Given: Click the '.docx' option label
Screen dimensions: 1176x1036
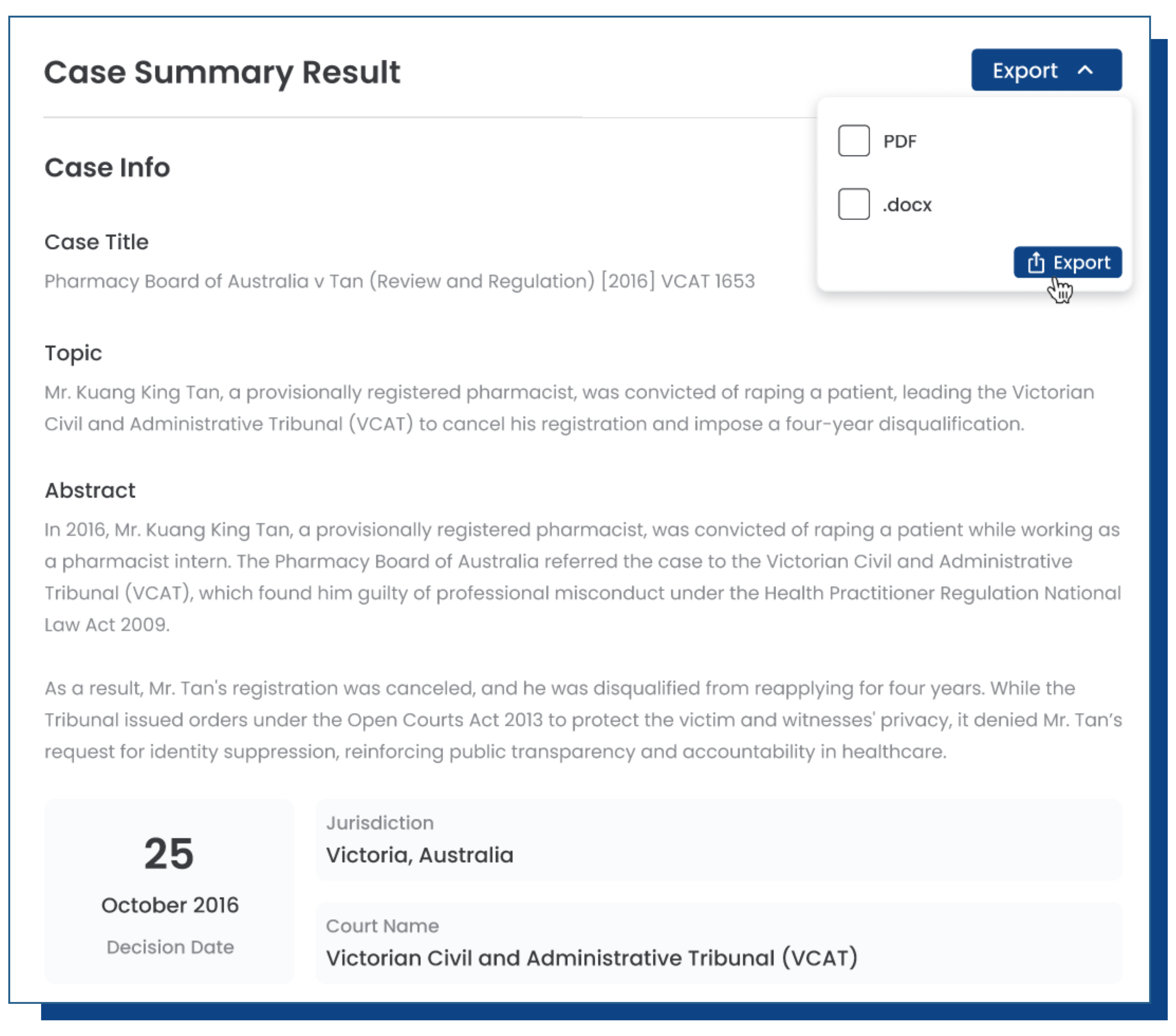Looking at the screenshot, I should [x=907, y=205].
